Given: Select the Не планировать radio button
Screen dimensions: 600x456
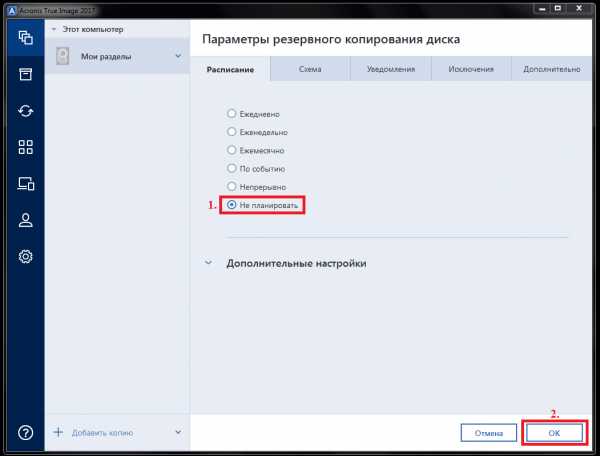Looking at the screenshot, I should 232,205.
